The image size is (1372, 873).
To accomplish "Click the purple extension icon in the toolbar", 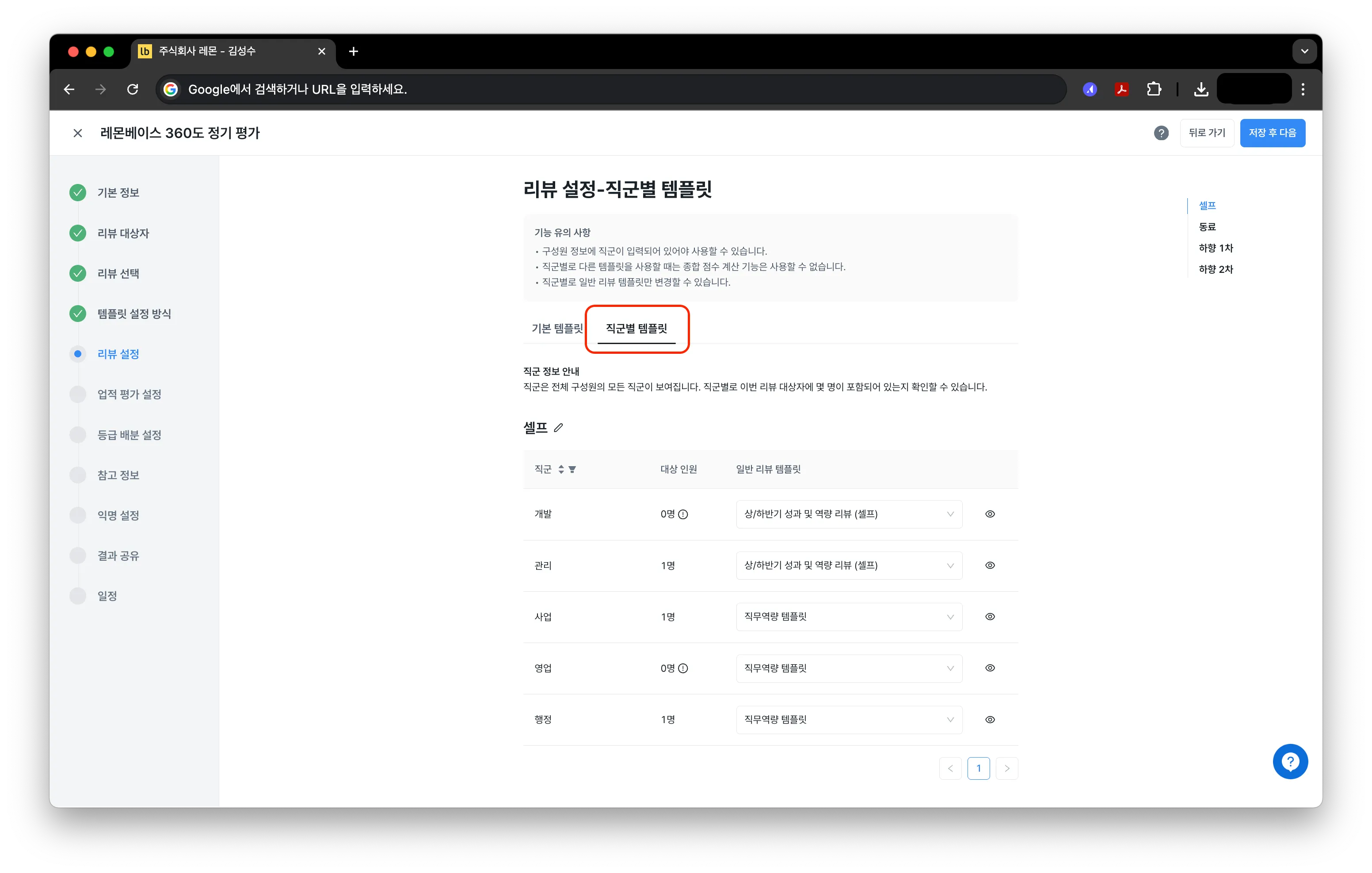I will pyautogui.click(x=1090, y=89).
